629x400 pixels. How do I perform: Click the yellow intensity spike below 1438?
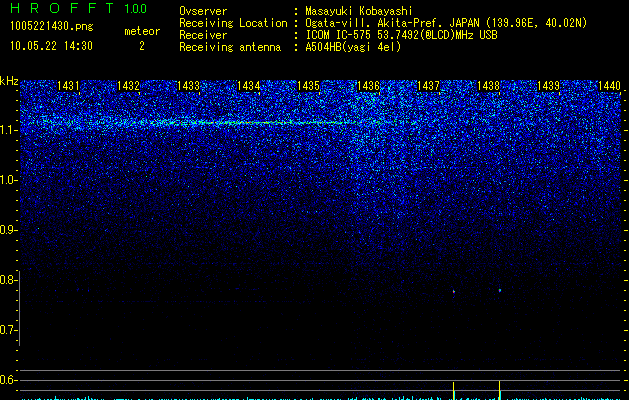pos(499,390)
